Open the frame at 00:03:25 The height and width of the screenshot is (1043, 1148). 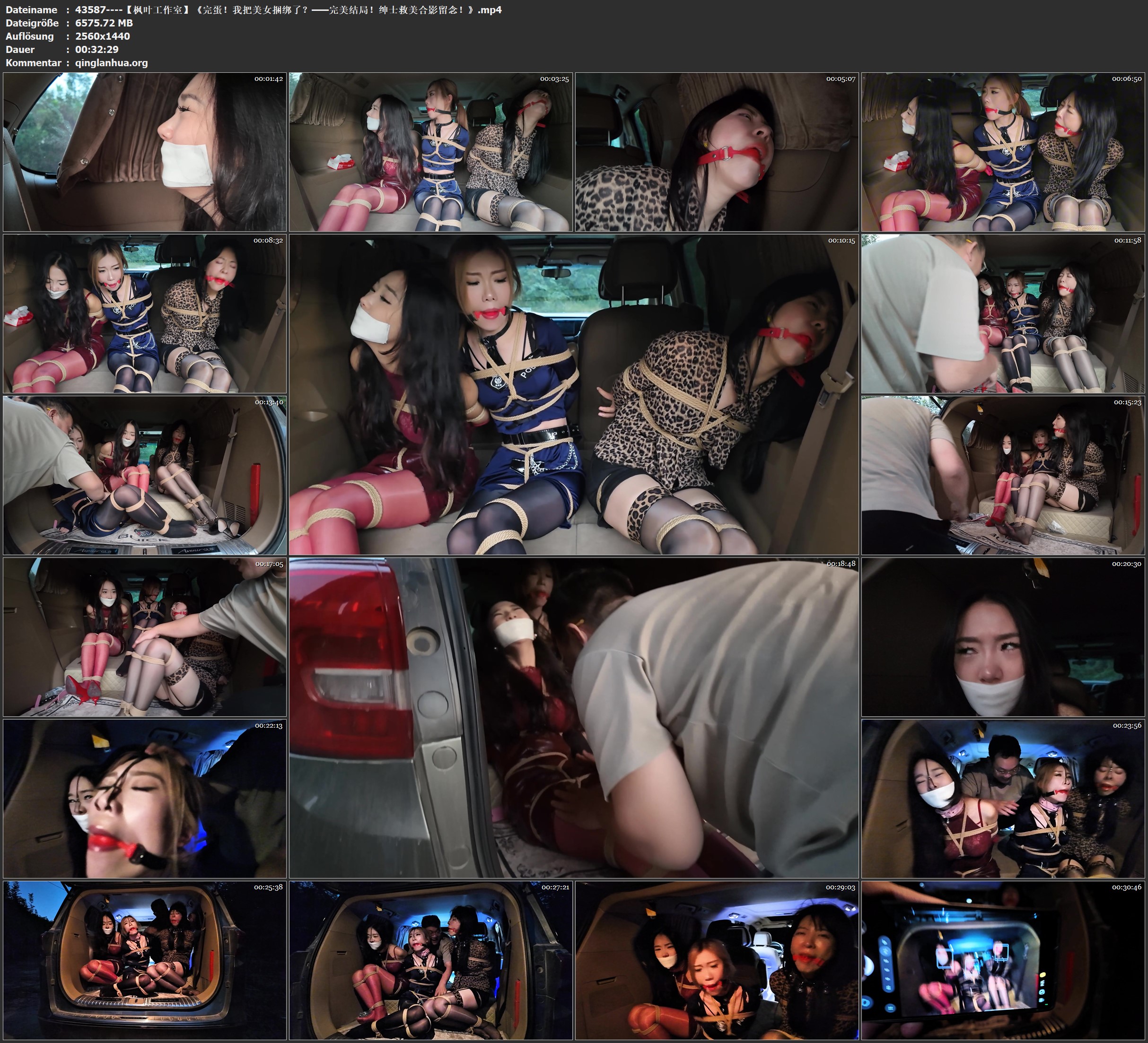click(430, 151)
